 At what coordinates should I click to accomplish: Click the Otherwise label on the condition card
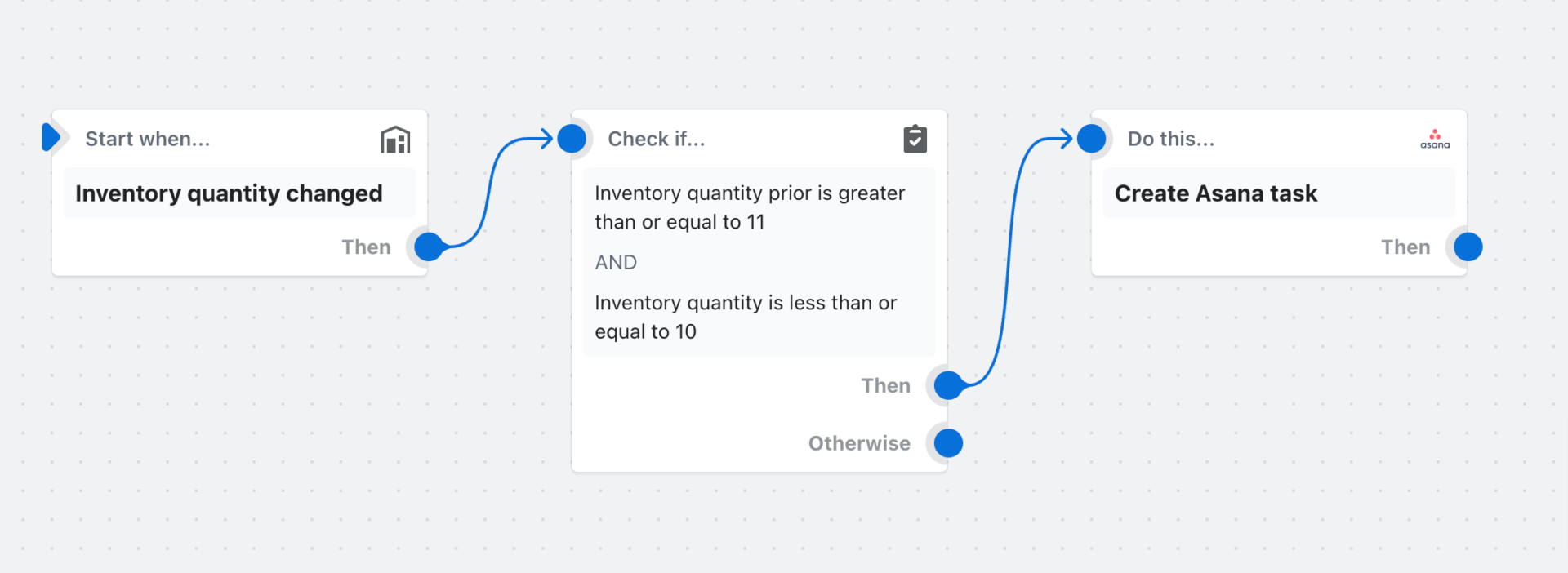[x=858, y=442]
